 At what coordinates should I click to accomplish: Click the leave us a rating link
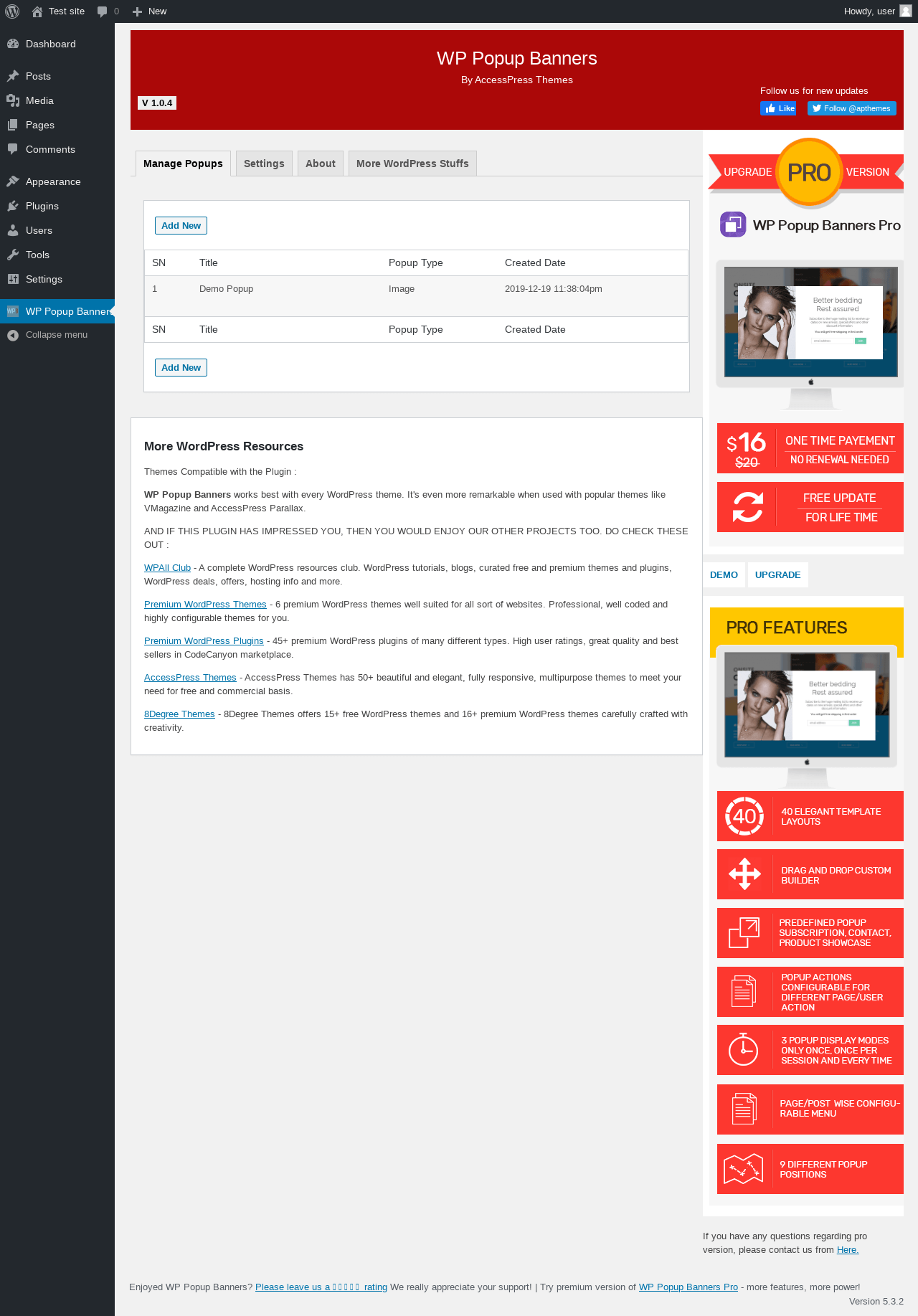point(321,1287)
